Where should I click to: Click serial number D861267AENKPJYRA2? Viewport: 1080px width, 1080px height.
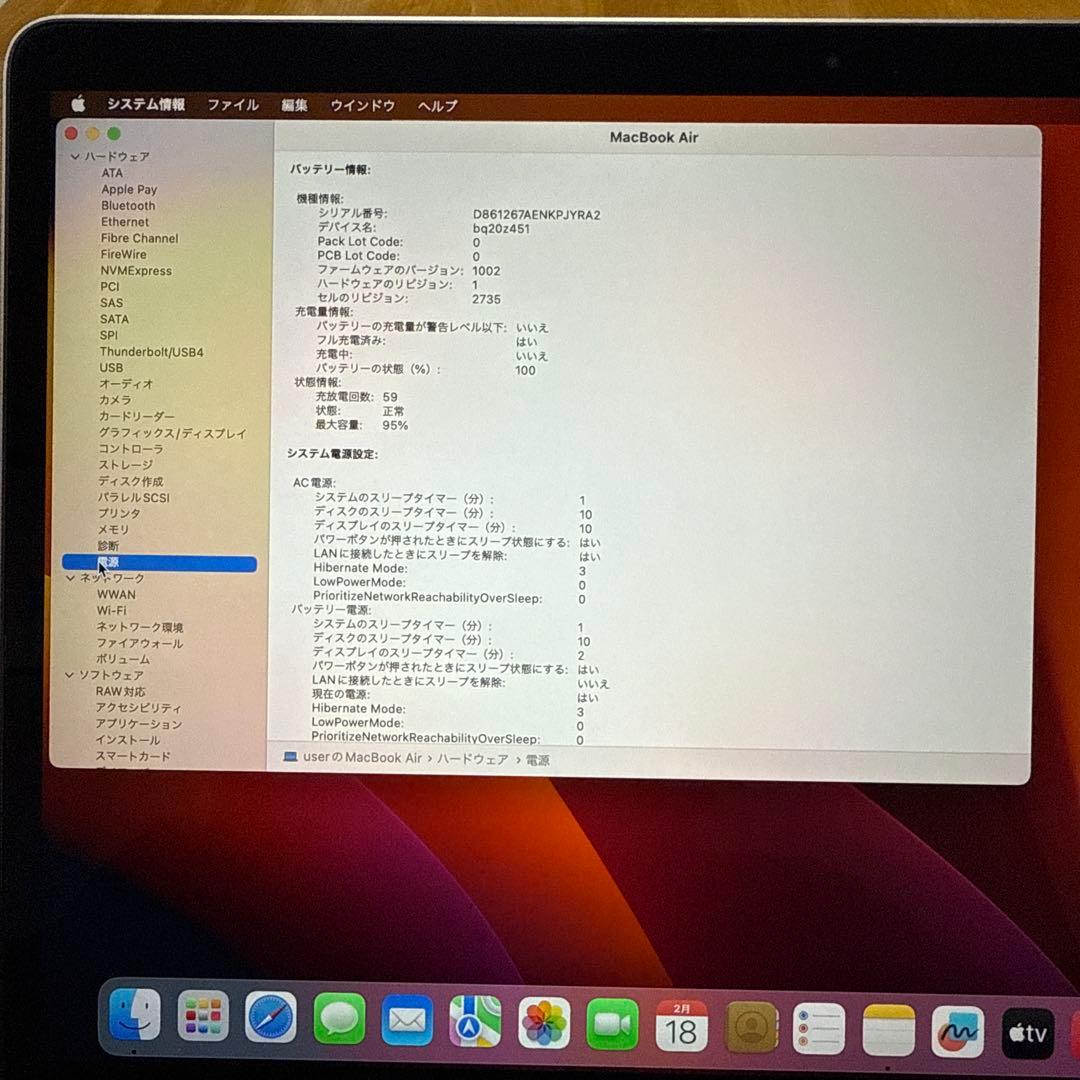point(537,215)
